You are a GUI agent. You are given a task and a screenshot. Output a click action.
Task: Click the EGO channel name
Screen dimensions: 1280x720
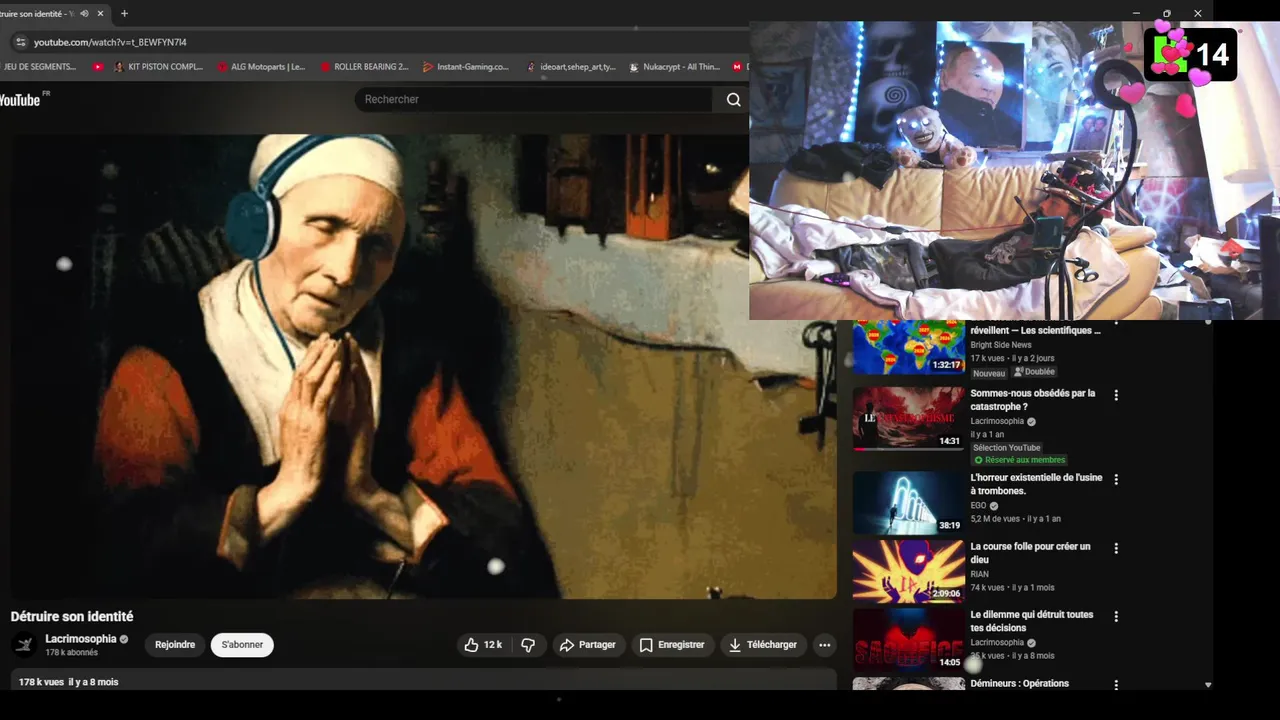(x=978, y=506)
